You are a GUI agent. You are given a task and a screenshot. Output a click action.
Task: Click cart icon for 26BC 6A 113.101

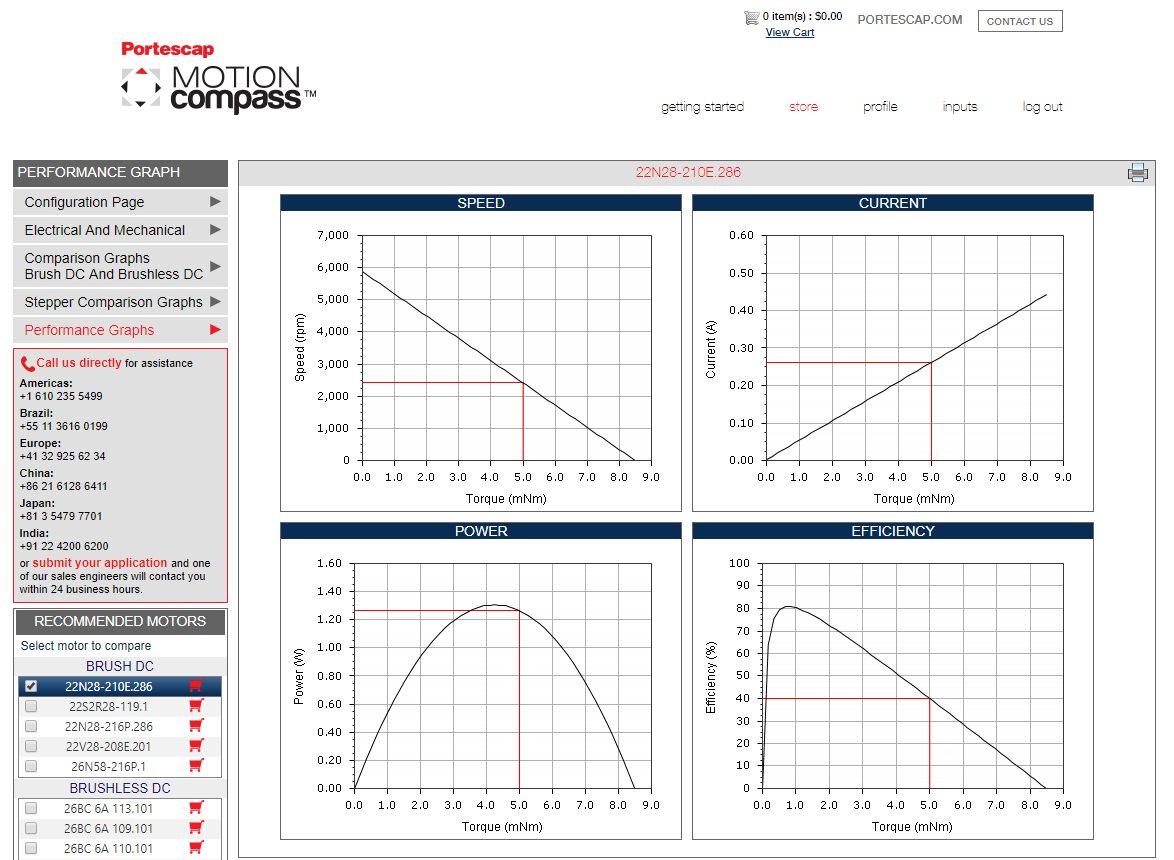pos(196,808)
